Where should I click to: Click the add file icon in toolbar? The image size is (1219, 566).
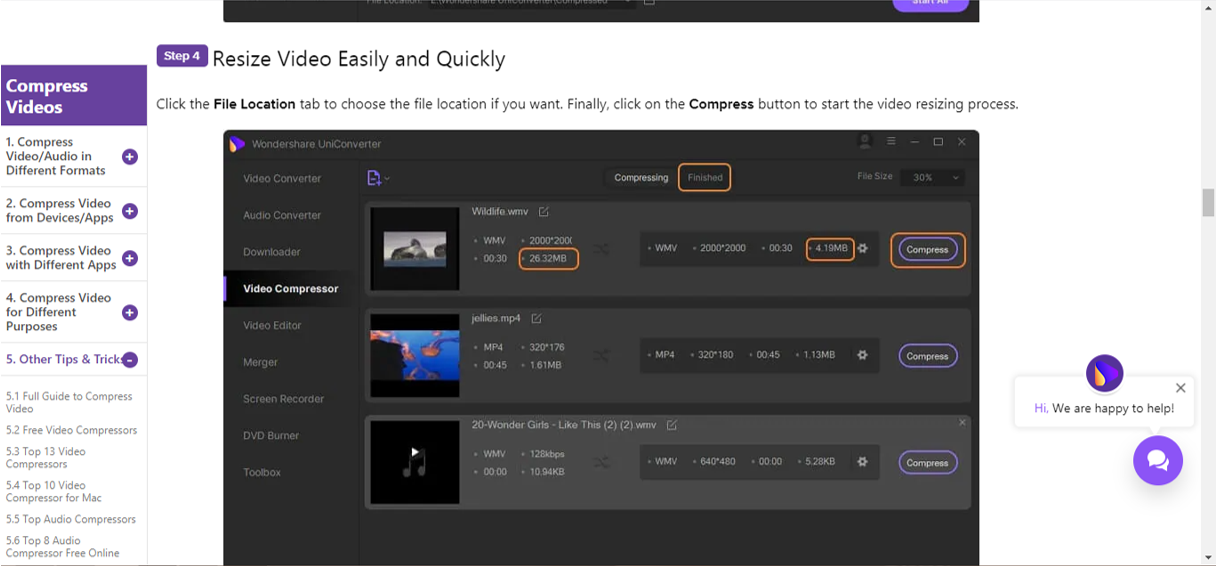click(x=375, y=178)
